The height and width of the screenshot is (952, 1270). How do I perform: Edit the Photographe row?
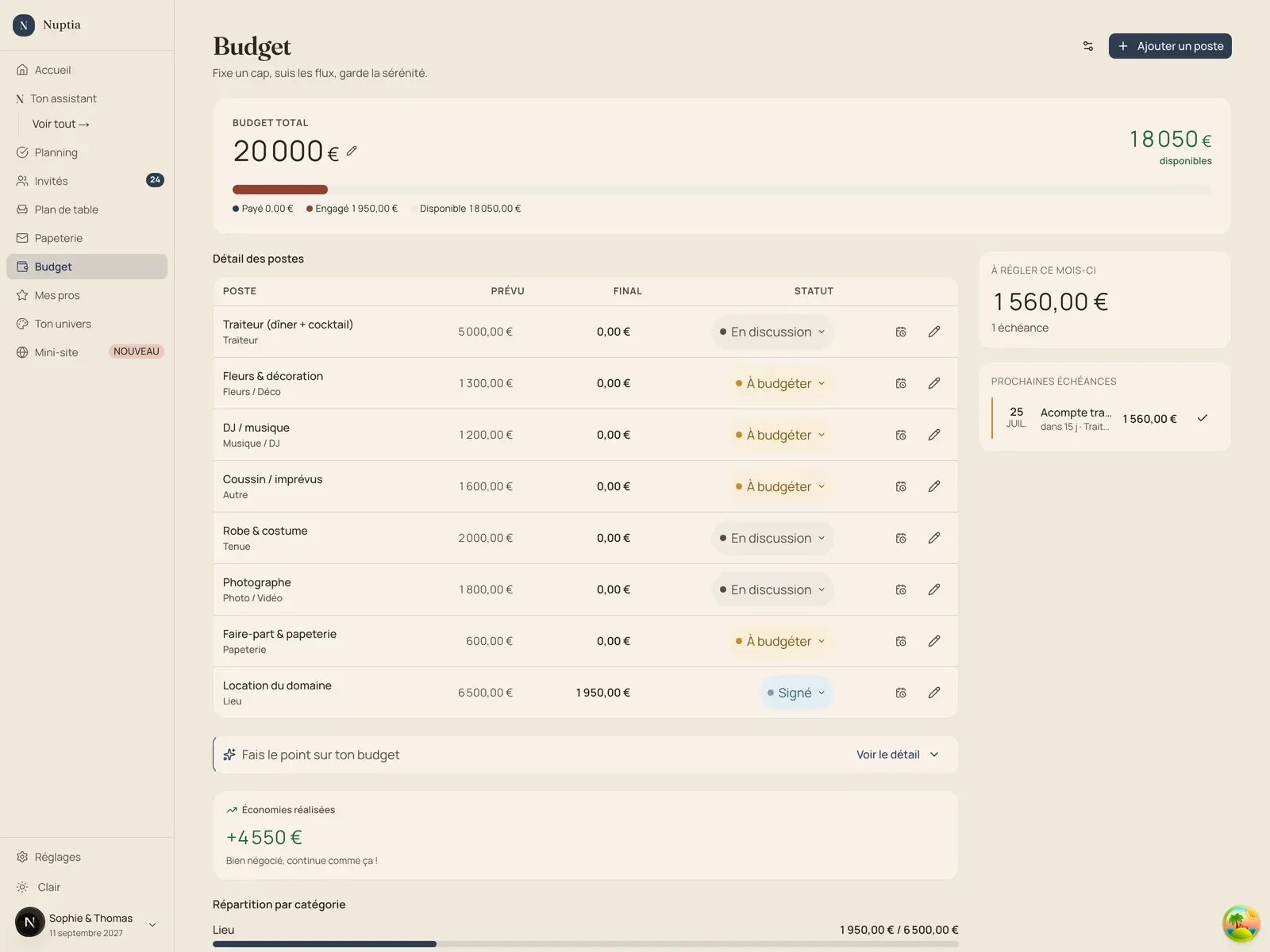(x=934, y=589)
